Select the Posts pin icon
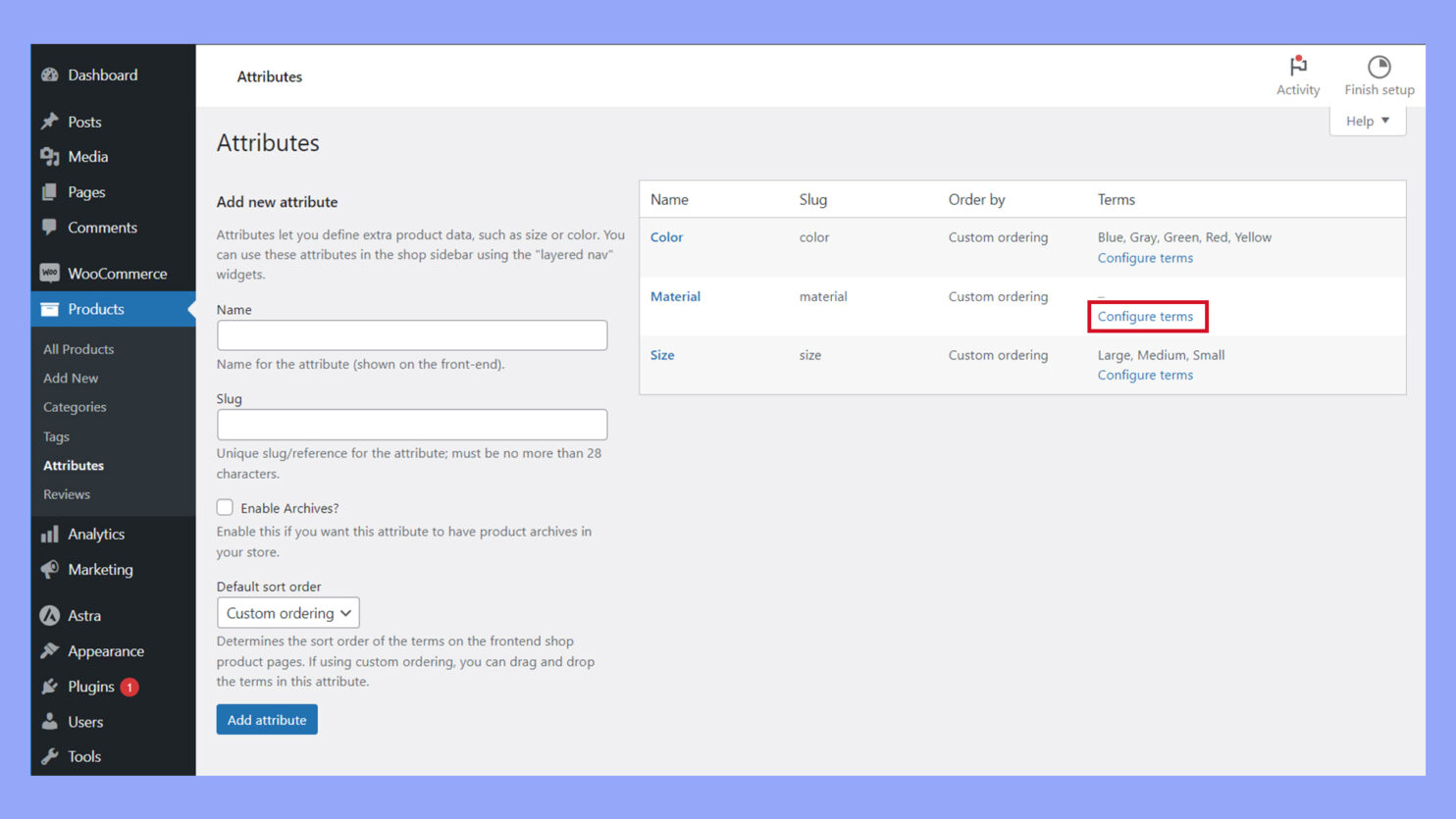Screen dimensions: 1456x819 pyautogui.click(x=50, y=121)
